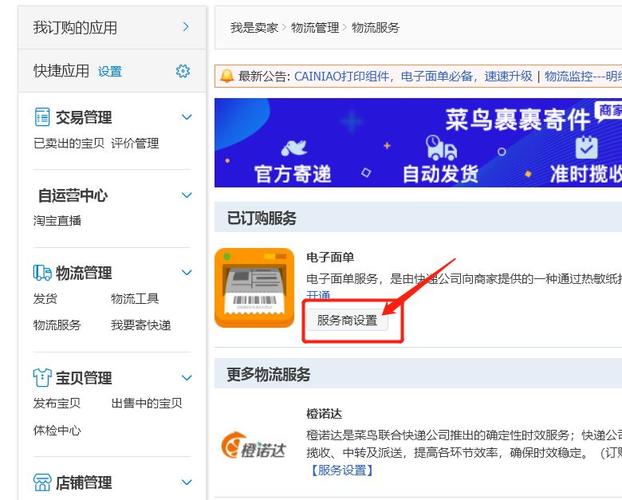Go to 发货 page
The width and height of the screenshot is (622, 500).
pos(45,298)
